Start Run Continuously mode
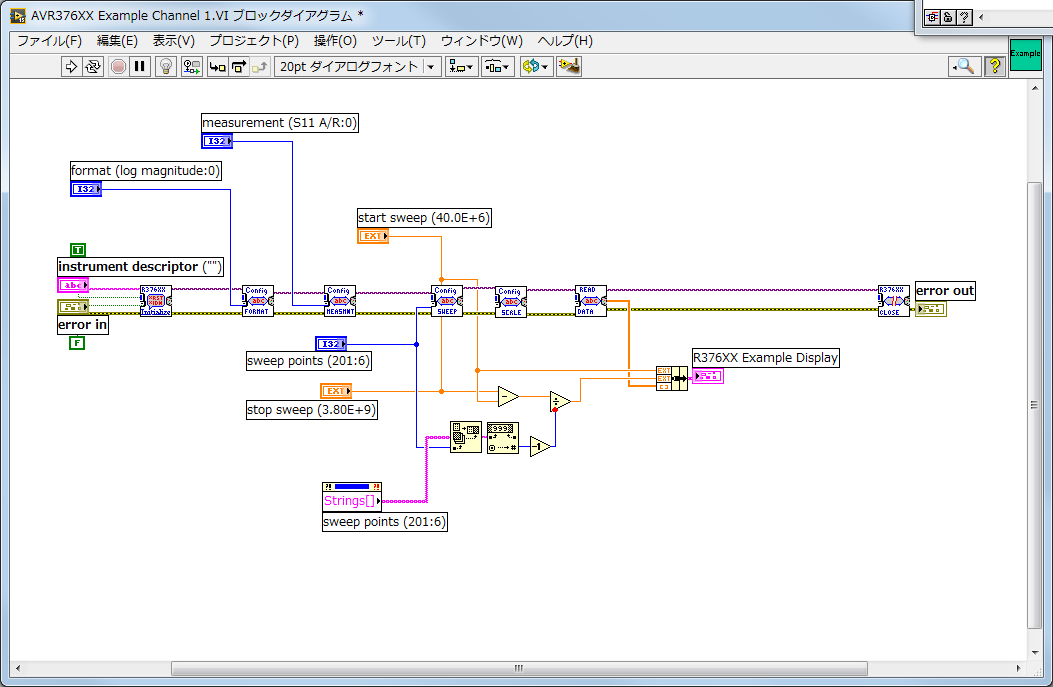 pyautogui.click(x=93, y=66)
